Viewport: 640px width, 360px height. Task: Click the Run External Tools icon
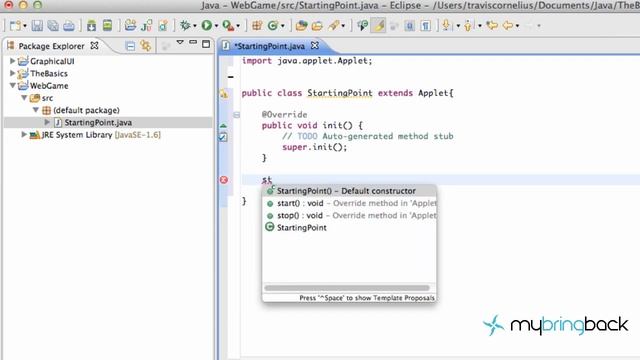228,26
